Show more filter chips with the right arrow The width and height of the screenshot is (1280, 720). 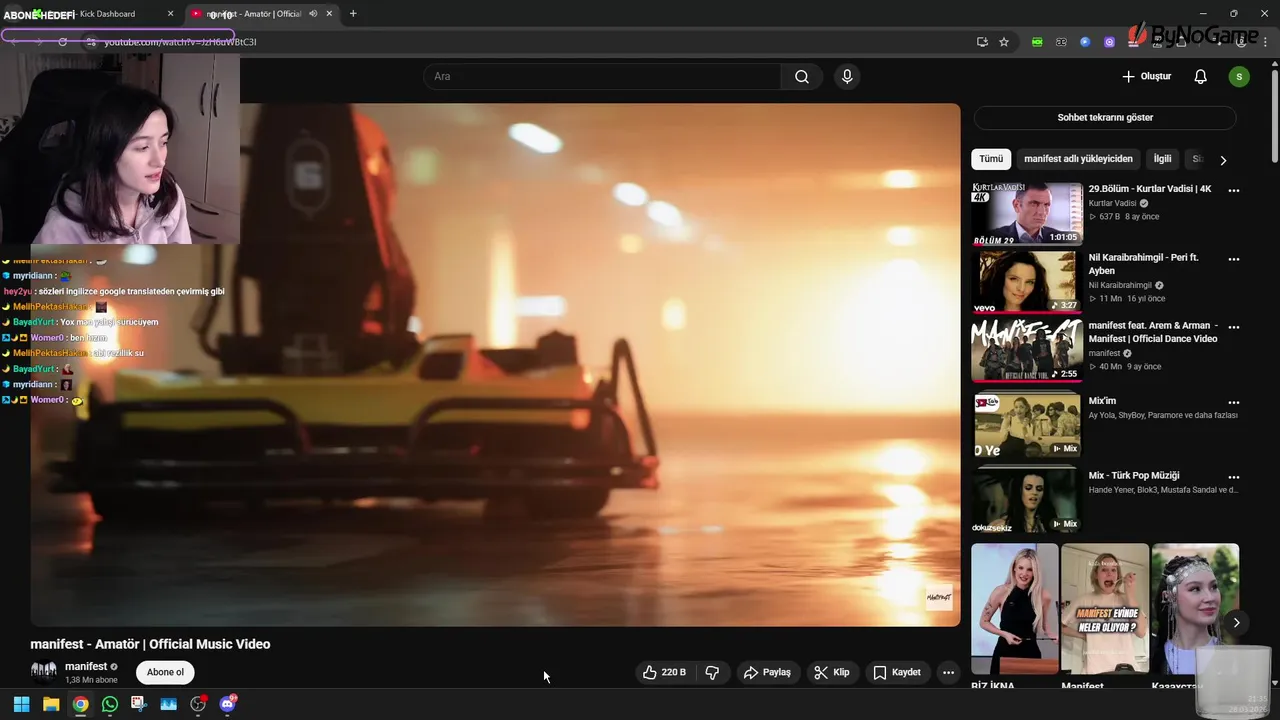1222,160
